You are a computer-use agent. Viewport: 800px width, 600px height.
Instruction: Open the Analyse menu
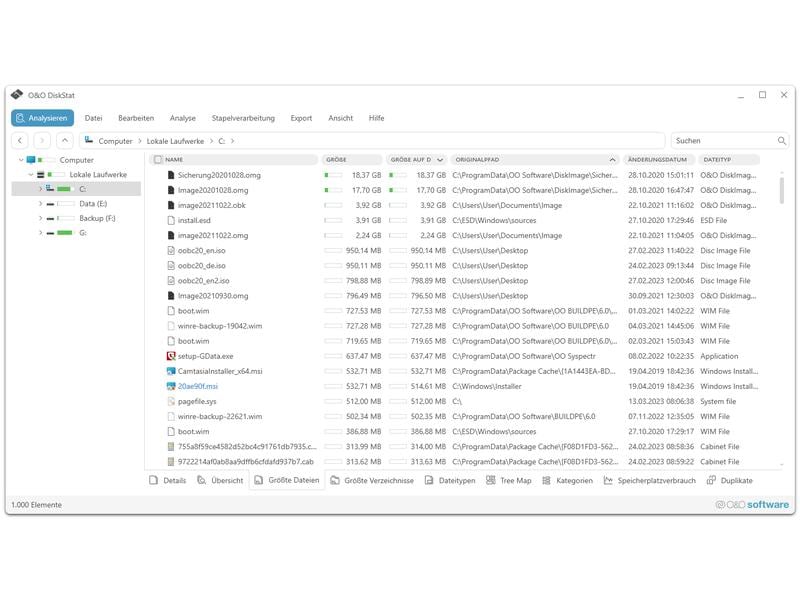coord(183,118)
